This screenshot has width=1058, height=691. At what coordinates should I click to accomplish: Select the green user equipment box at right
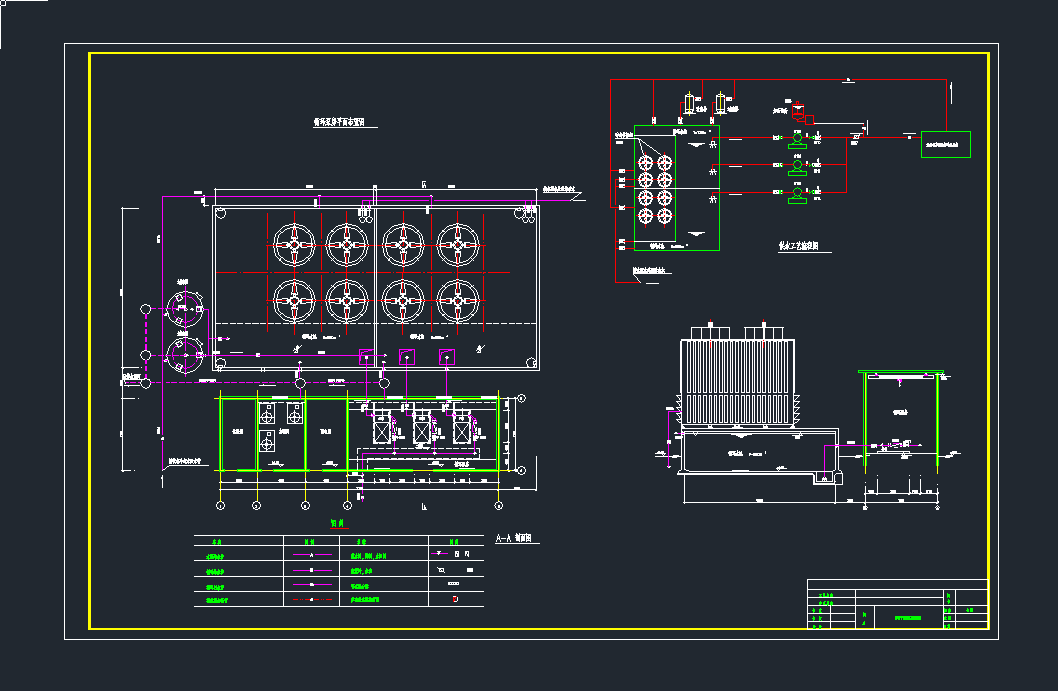(946, 144)
